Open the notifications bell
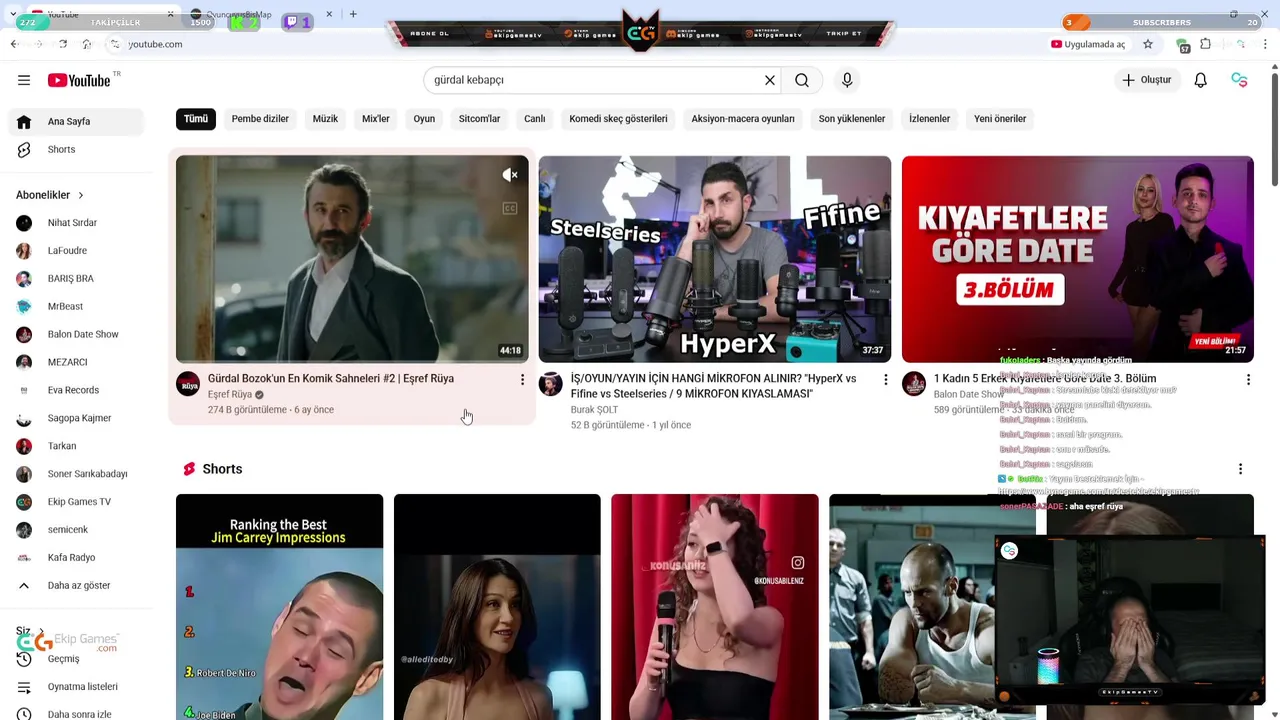This screenshot has width=1280, height=720. point(1200,80)
